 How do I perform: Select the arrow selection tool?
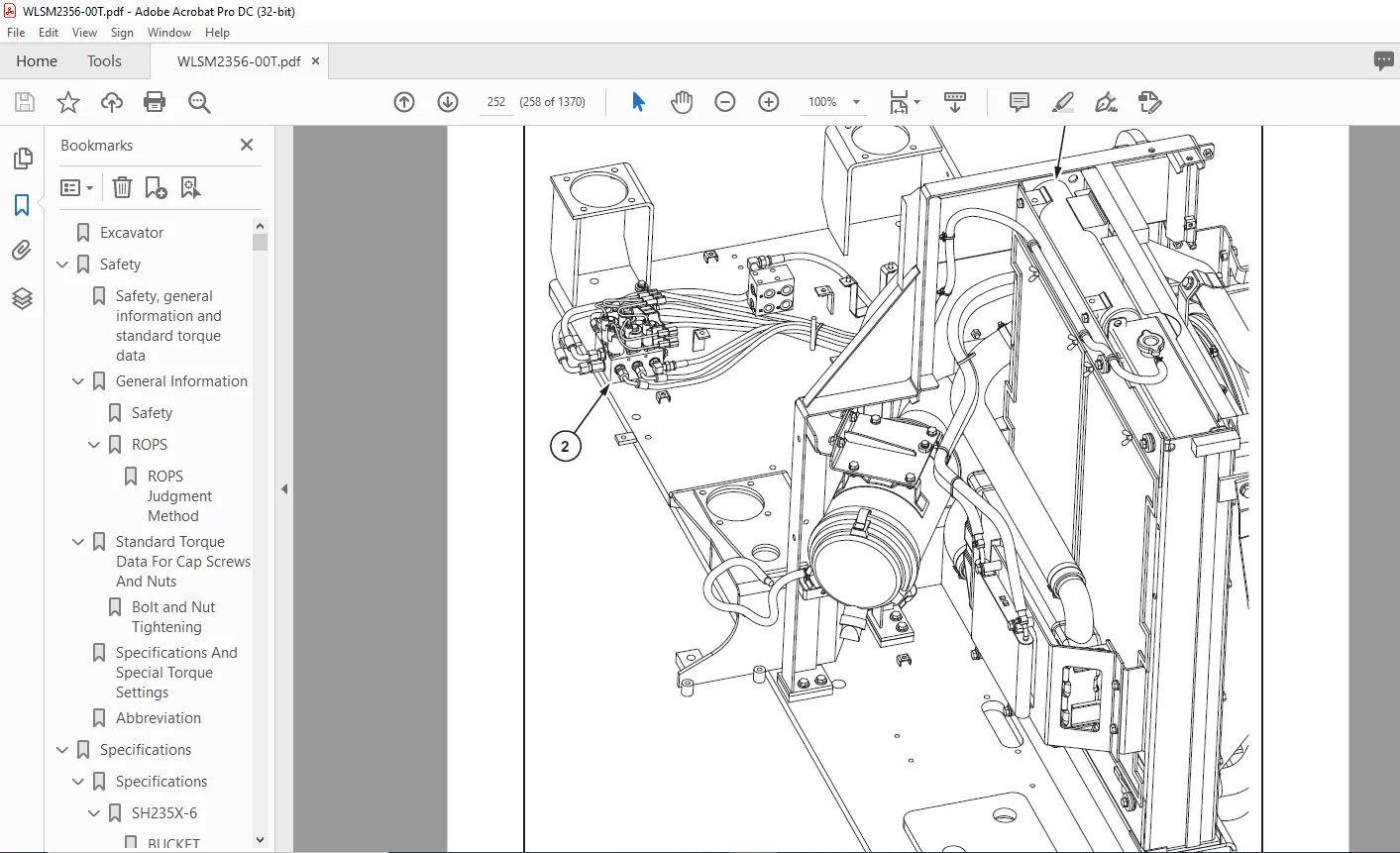click(x=638, y=102)
